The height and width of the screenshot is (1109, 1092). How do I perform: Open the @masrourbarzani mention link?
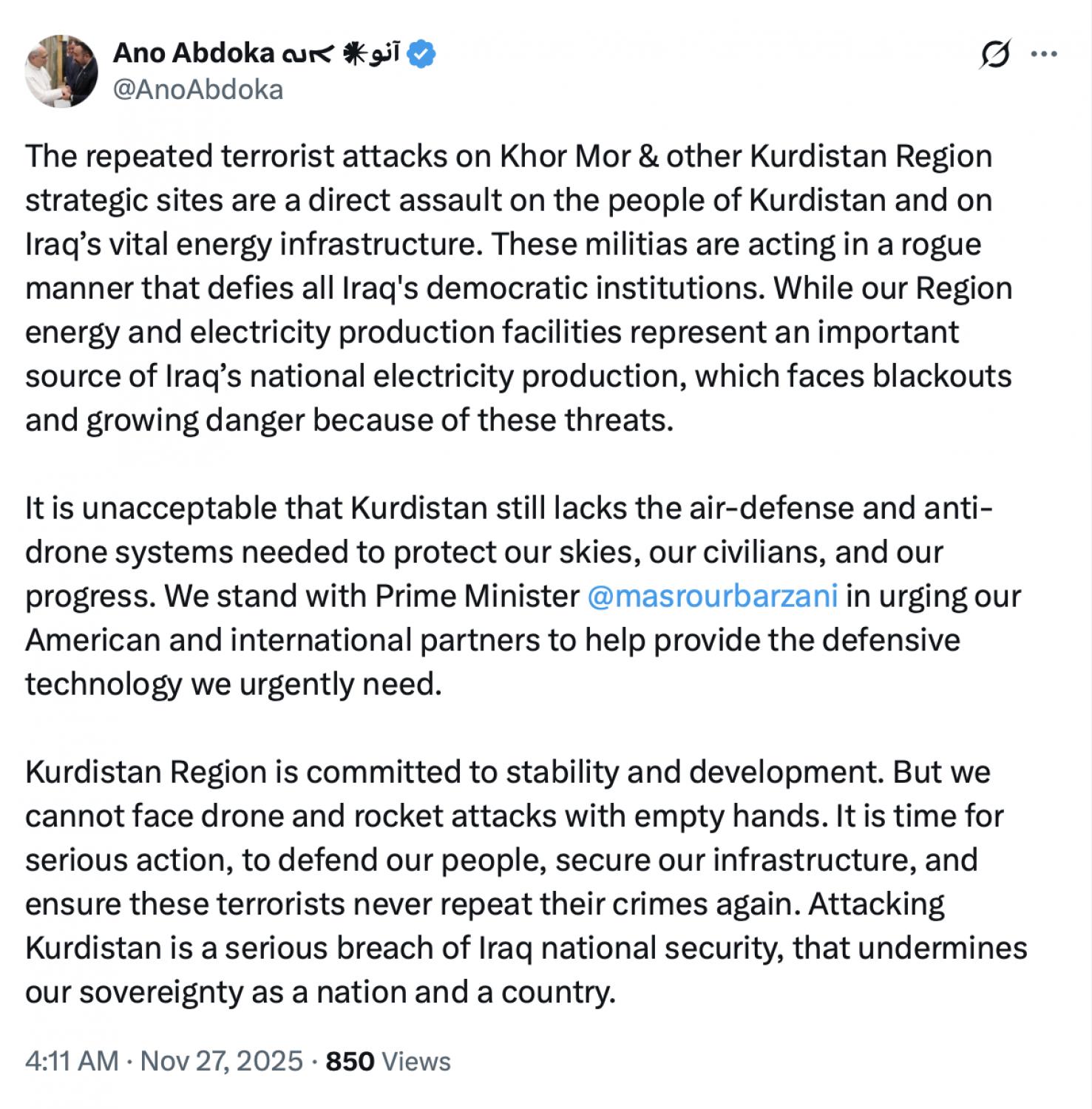tap(712, 596)
